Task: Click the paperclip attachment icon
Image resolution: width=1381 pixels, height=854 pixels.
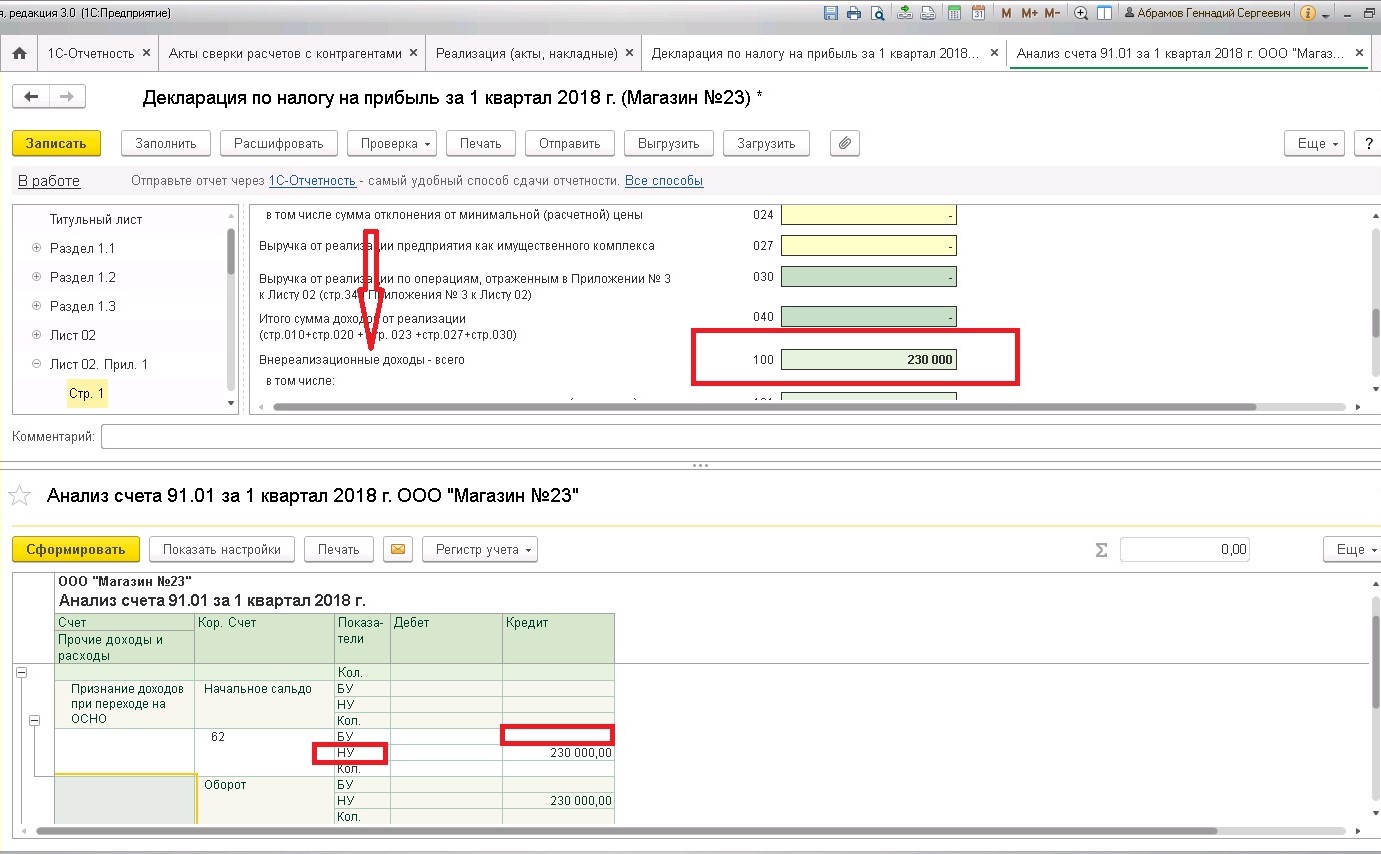Action: pos(845,143)
